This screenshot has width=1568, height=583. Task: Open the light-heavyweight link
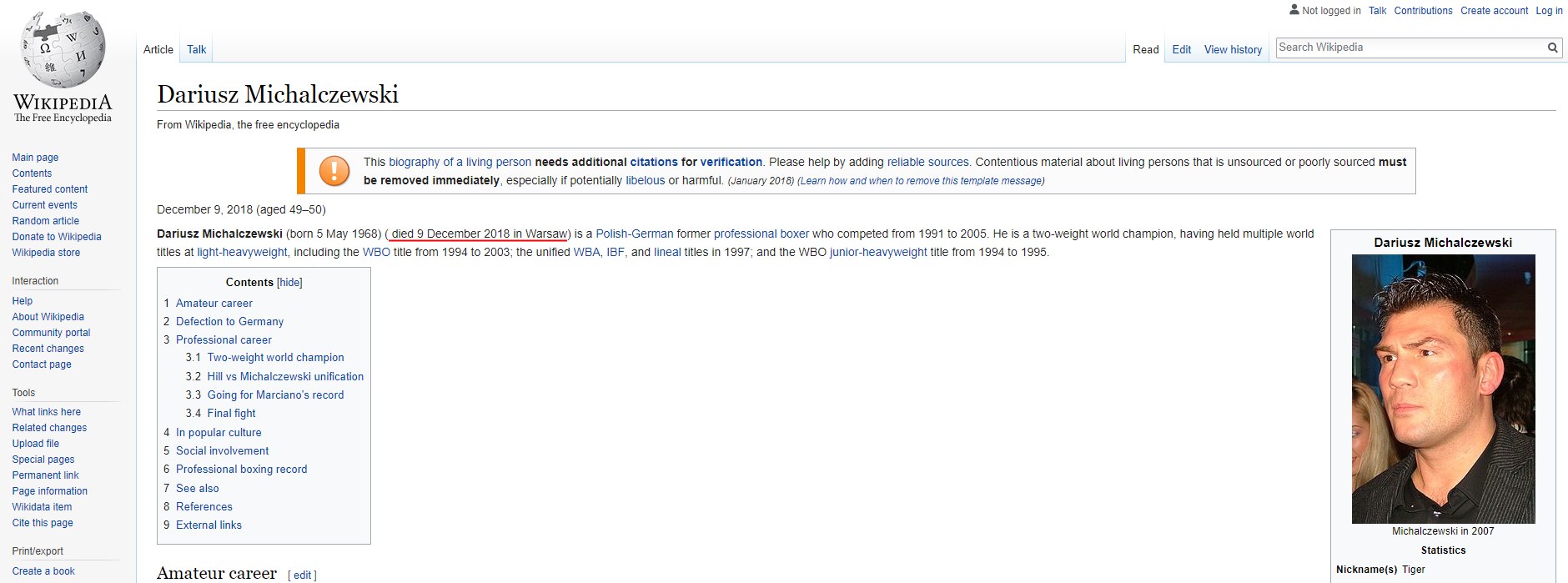pyautogui.click(x=242, y=253)
